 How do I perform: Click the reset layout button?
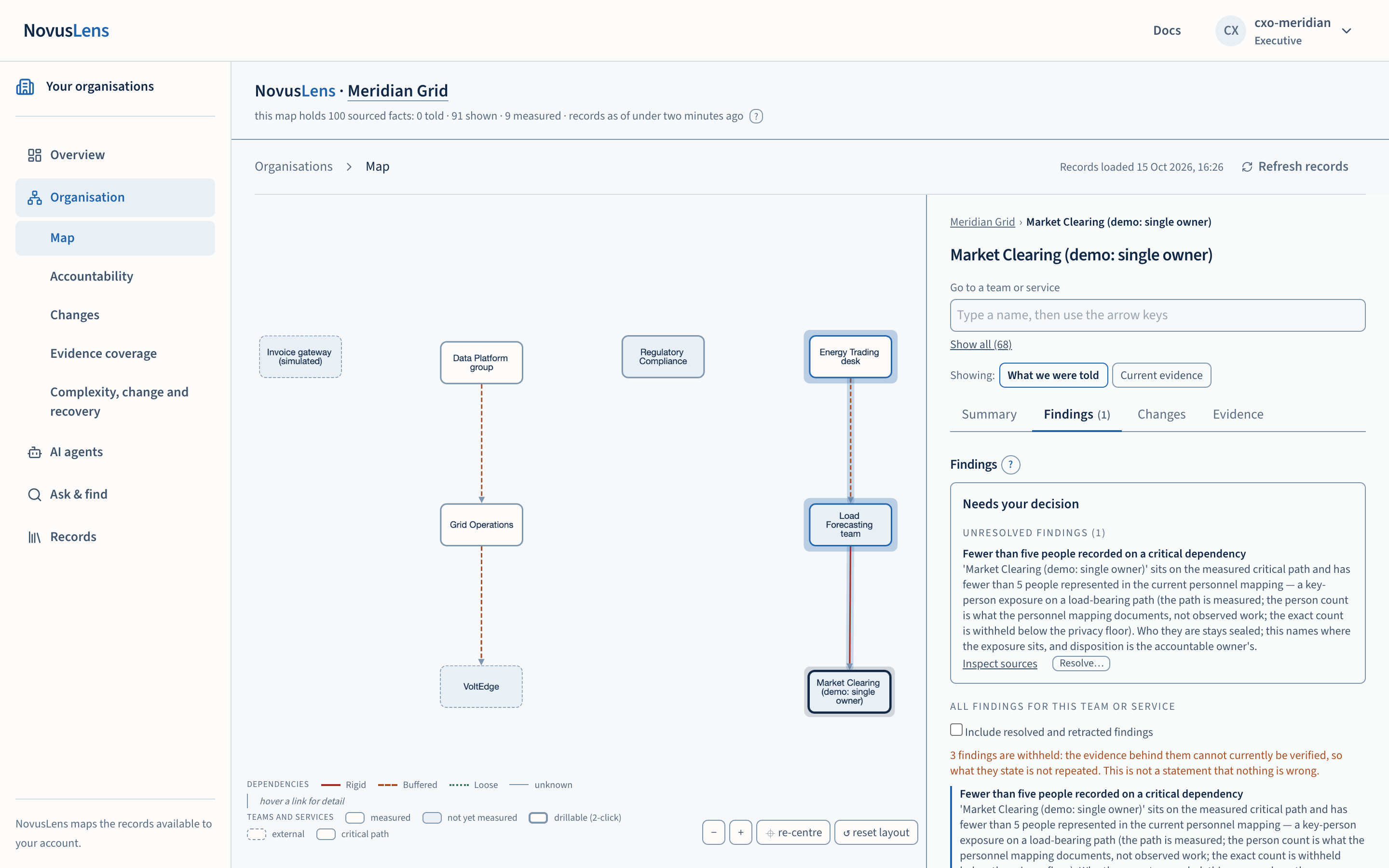[x=876, y=832]
